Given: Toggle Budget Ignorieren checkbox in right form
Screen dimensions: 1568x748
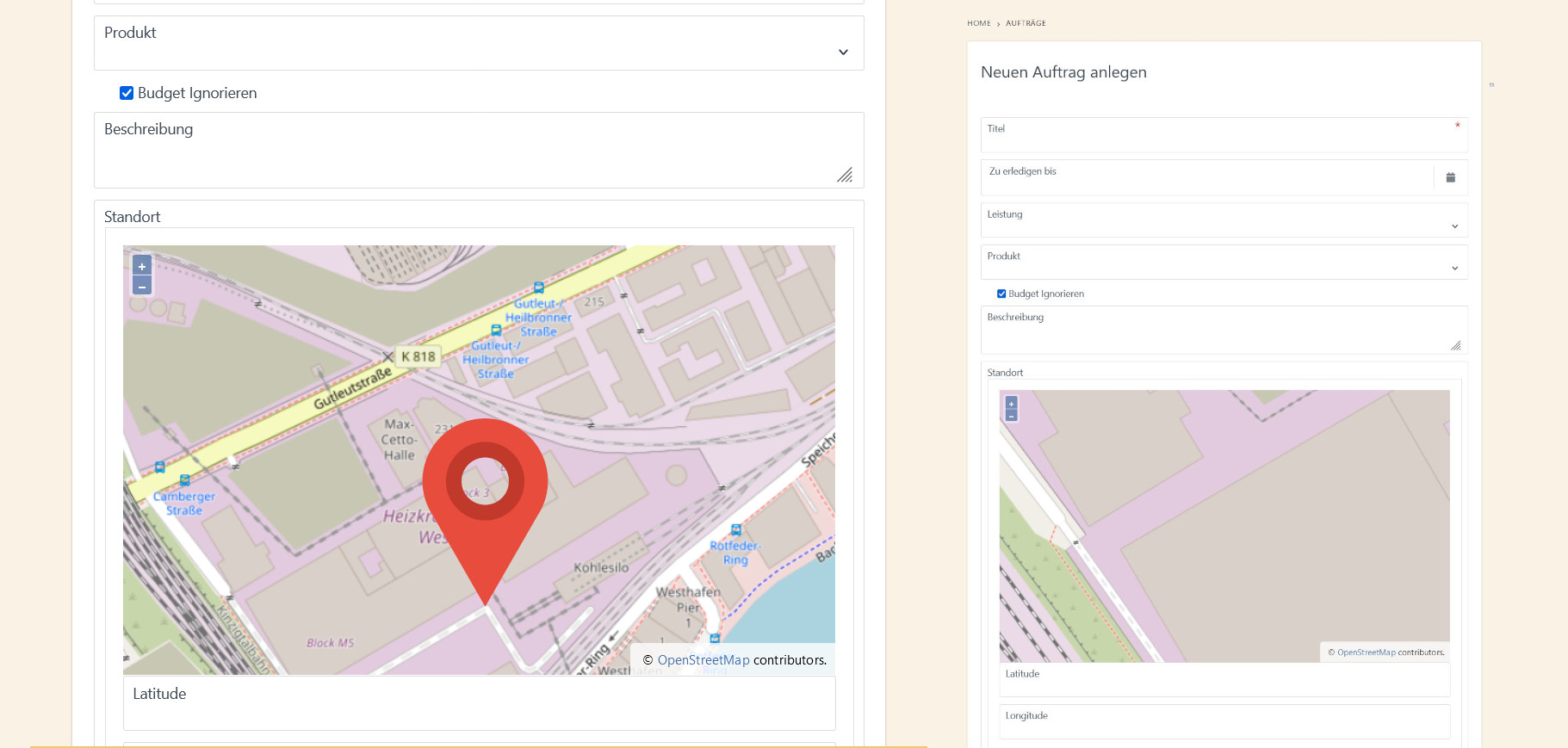Looking at the screenshot, I should click(1001, 294).
